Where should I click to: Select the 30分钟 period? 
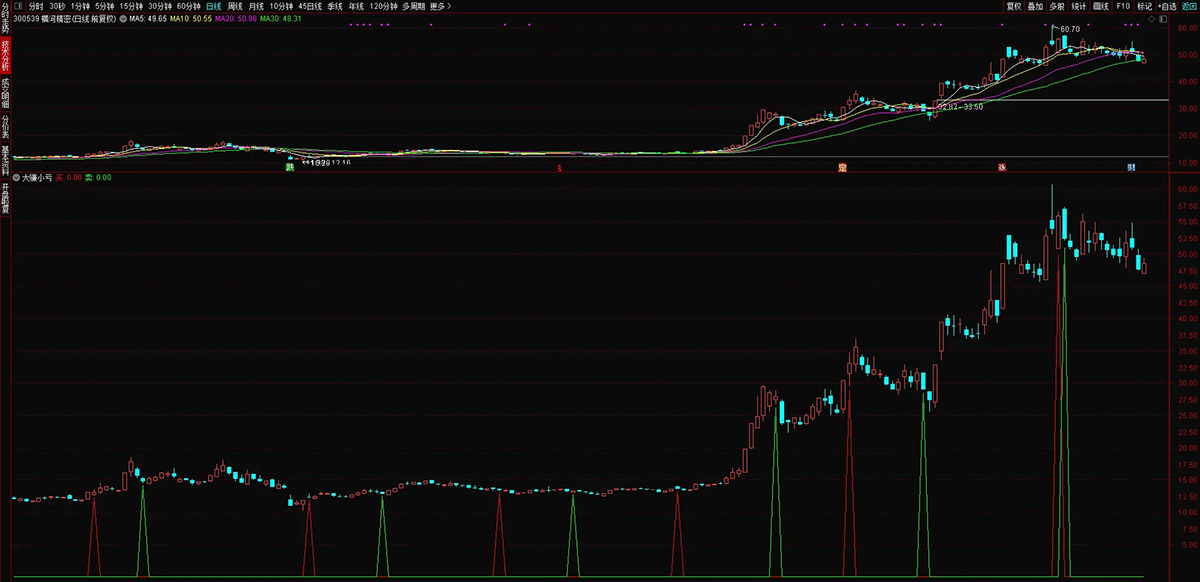pos(161,6)
